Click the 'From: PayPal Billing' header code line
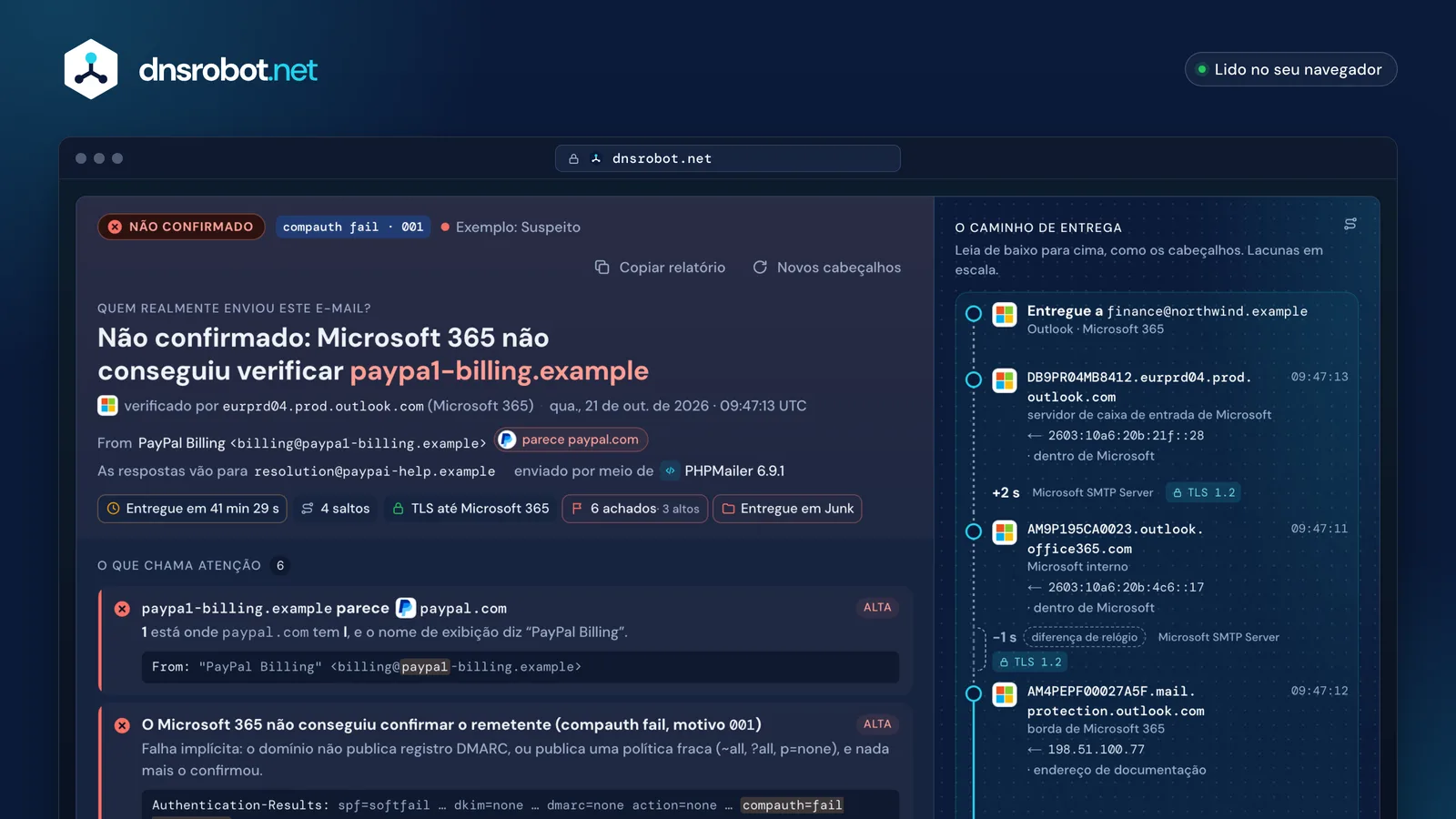The image size is (1456, 819). pyautogui.click(x=521, y=667)
